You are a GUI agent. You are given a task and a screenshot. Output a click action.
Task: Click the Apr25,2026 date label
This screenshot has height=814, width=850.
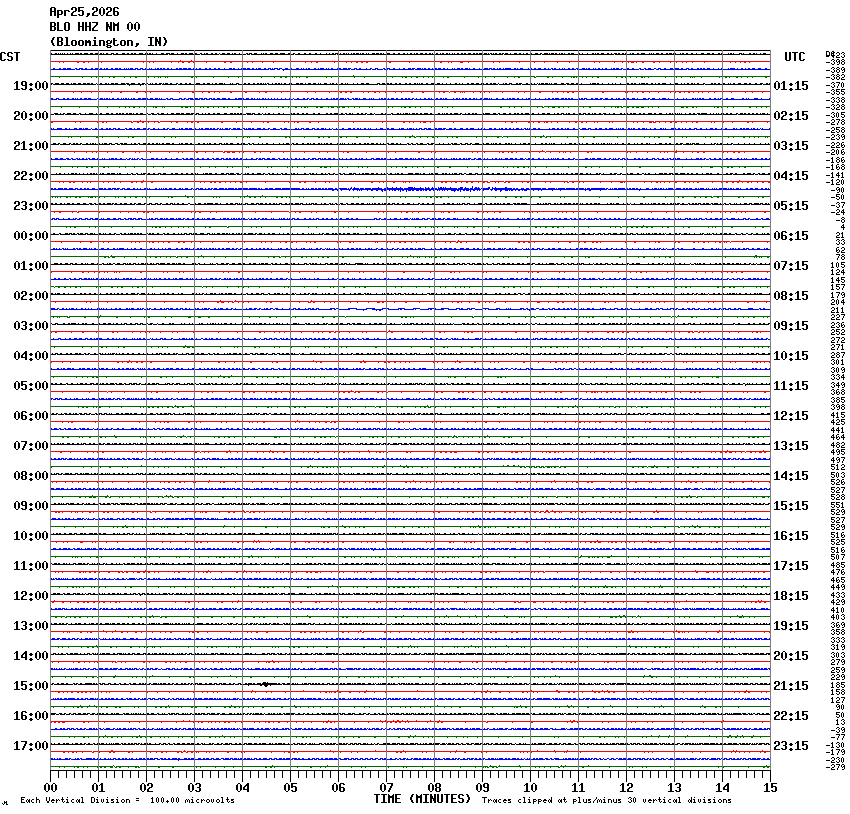point(84,11)
